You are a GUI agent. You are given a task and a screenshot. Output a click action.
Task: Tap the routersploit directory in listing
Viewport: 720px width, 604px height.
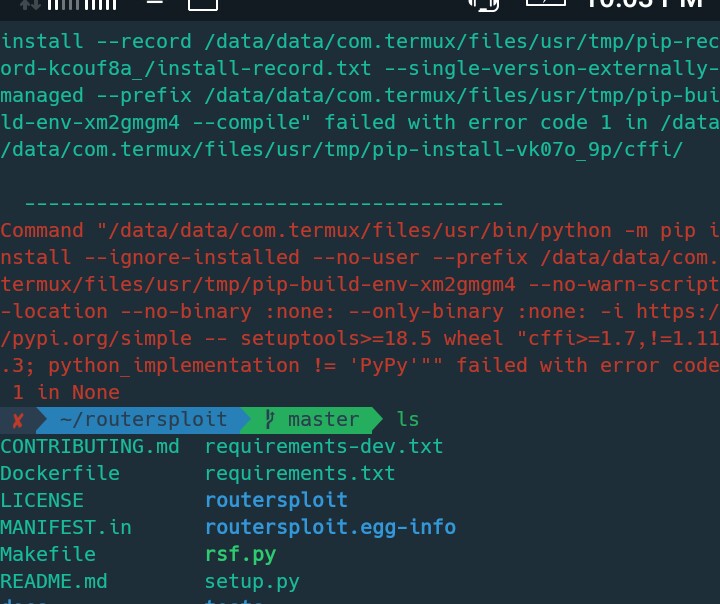276,500
